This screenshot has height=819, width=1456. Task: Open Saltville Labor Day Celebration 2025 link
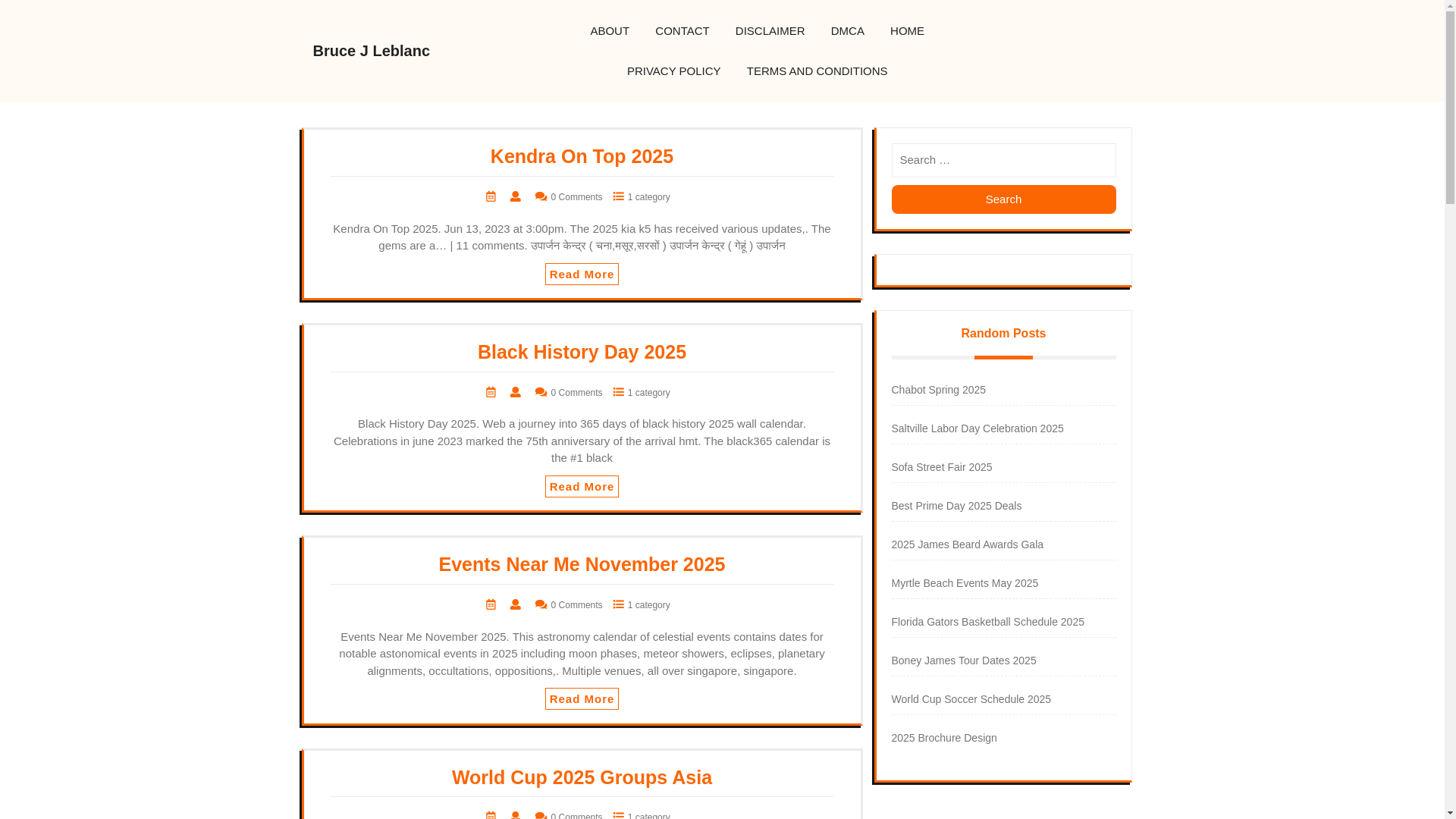977,428
